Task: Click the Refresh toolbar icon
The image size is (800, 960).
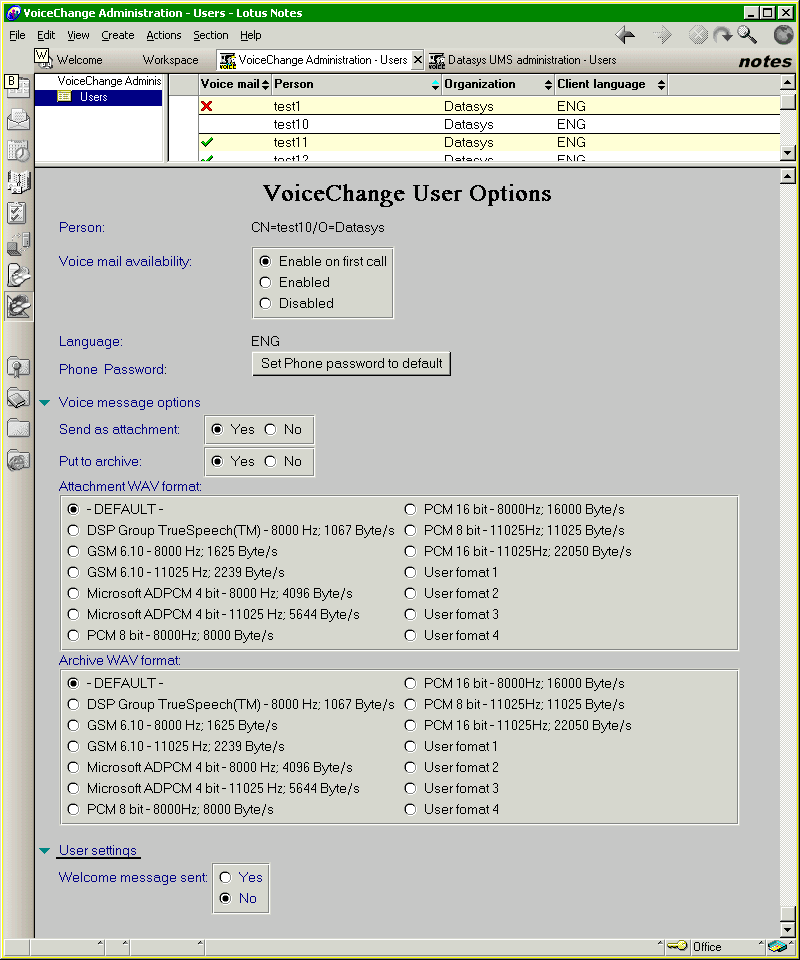Action: click(x=723, y=35)
